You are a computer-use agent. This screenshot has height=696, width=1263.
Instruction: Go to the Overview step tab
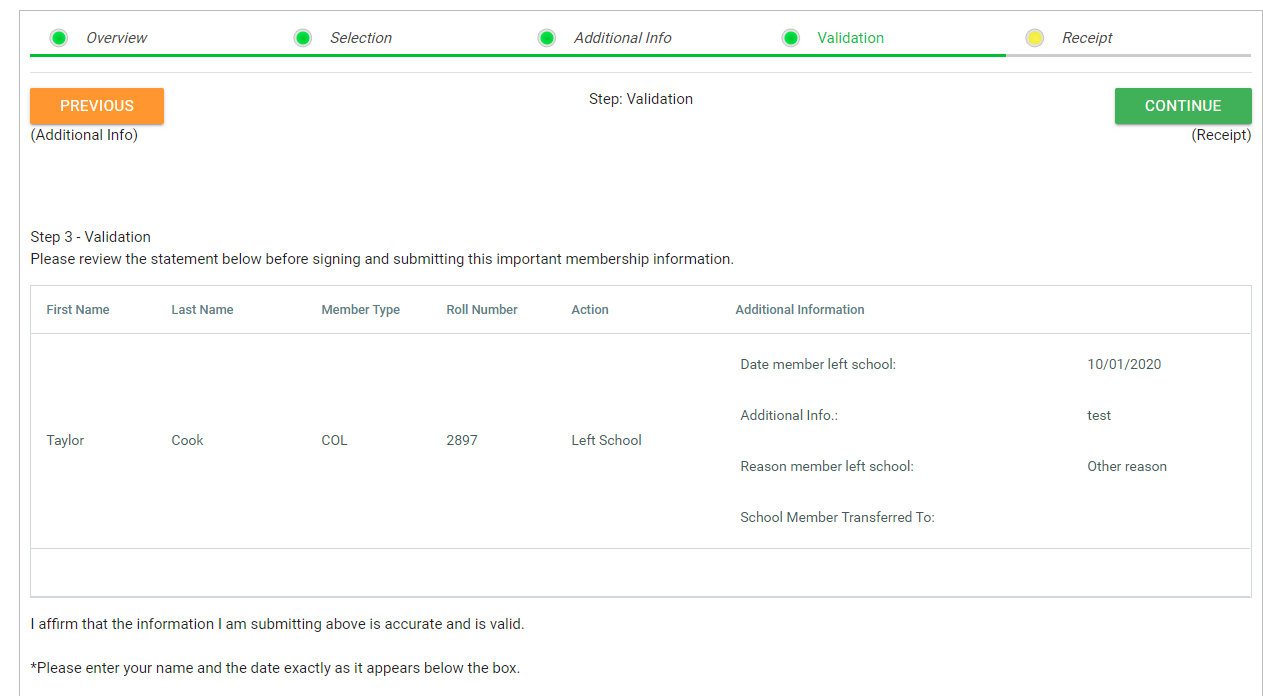116,38
